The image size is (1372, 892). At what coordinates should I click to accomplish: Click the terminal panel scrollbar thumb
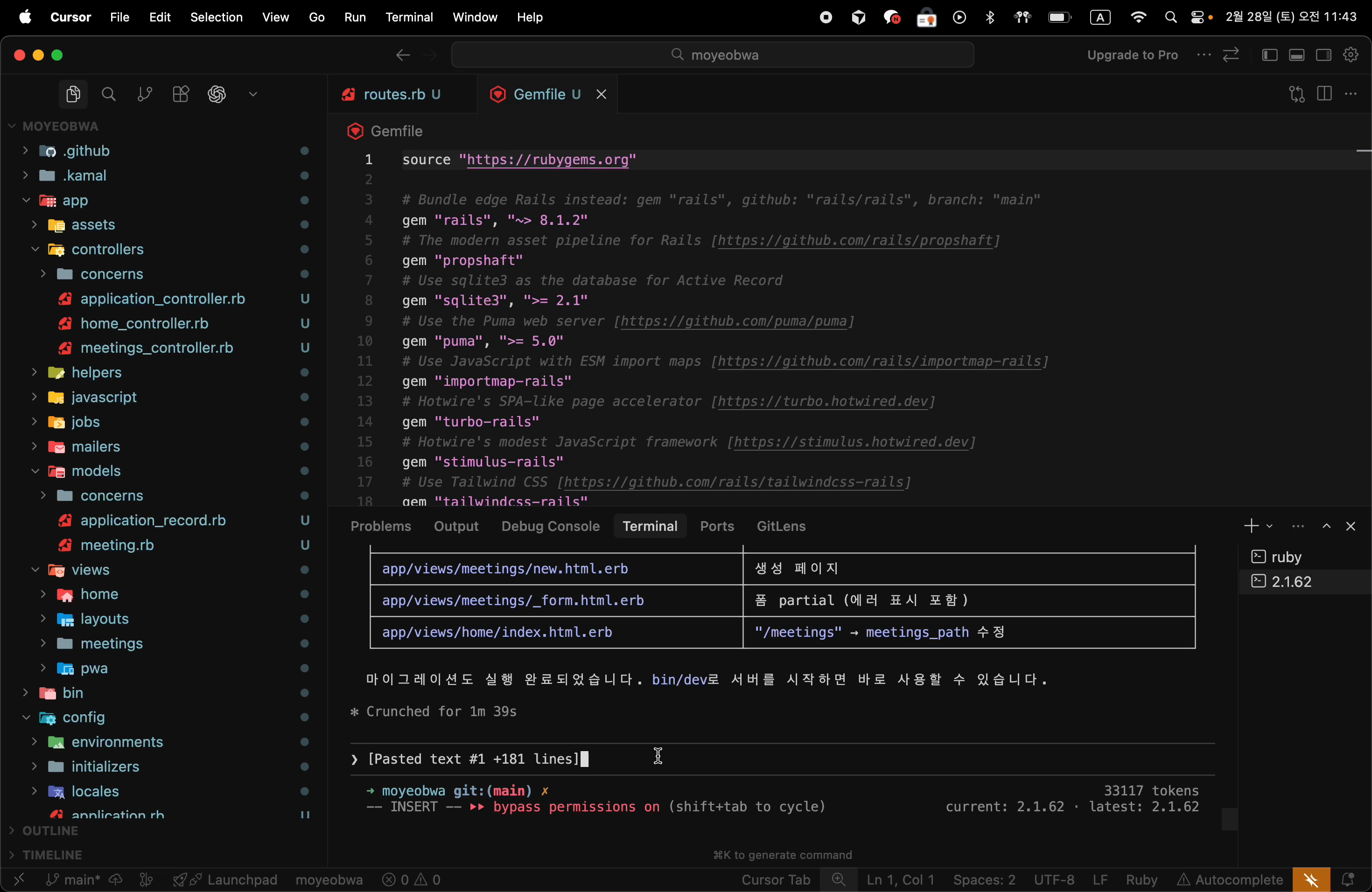(1229, 819)
